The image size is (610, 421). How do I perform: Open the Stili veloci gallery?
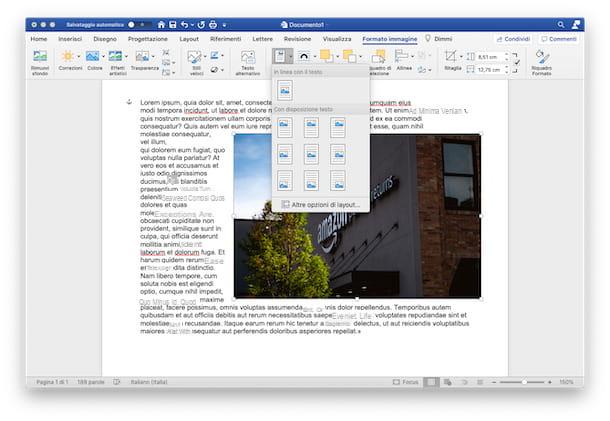[194, 57]
